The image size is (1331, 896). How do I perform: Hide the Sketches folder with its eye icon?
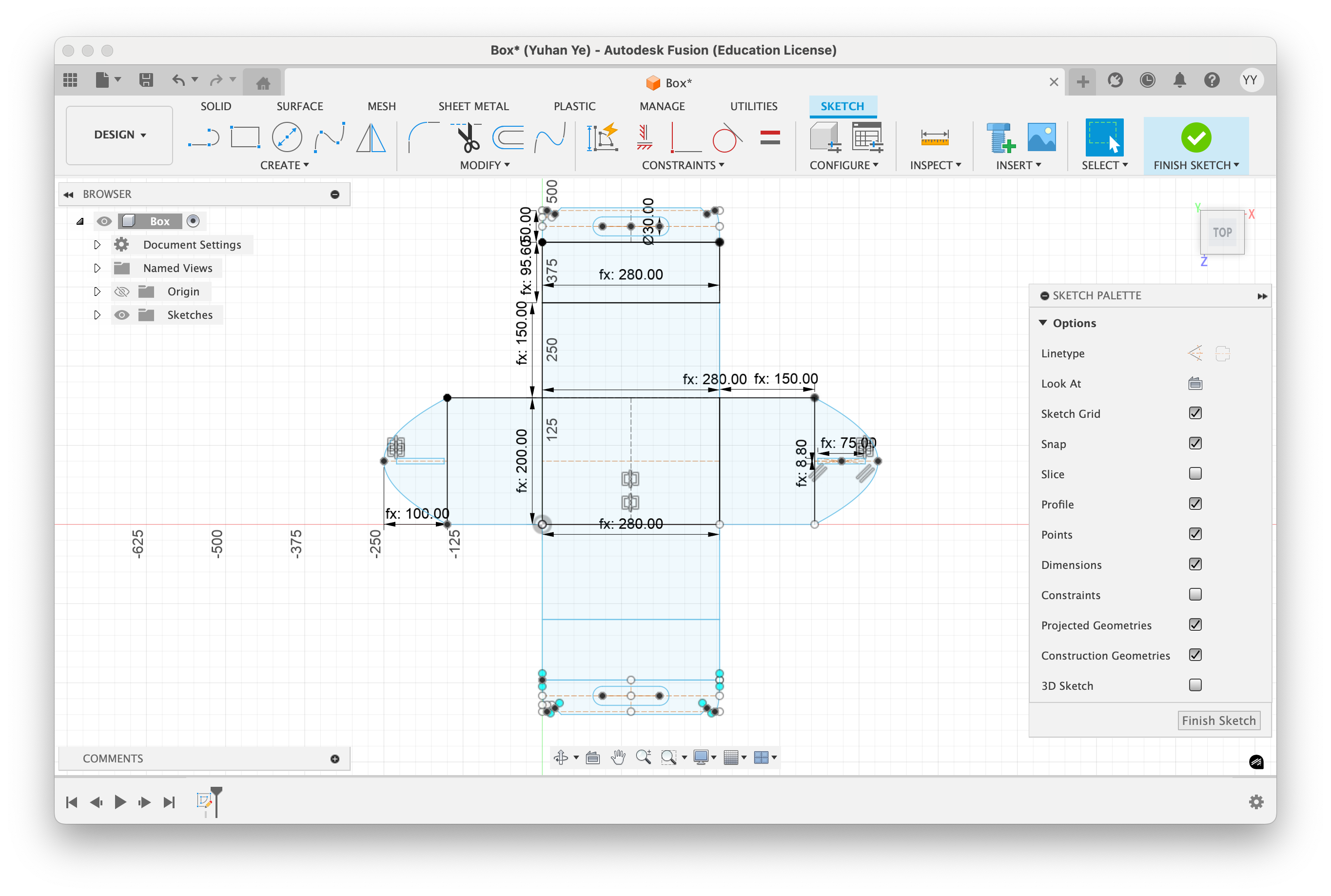pyautogui.click(x=122, y=315)
